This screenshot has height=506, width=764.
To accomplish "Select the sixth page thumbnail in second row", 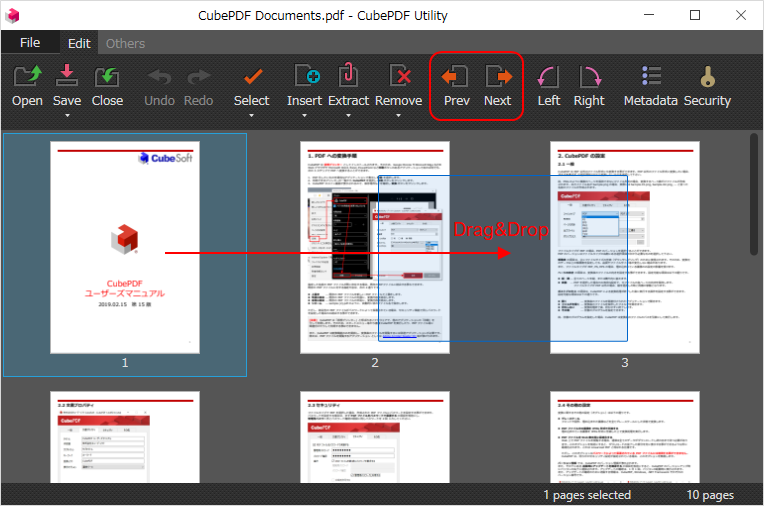I will [x=625, y=437].
